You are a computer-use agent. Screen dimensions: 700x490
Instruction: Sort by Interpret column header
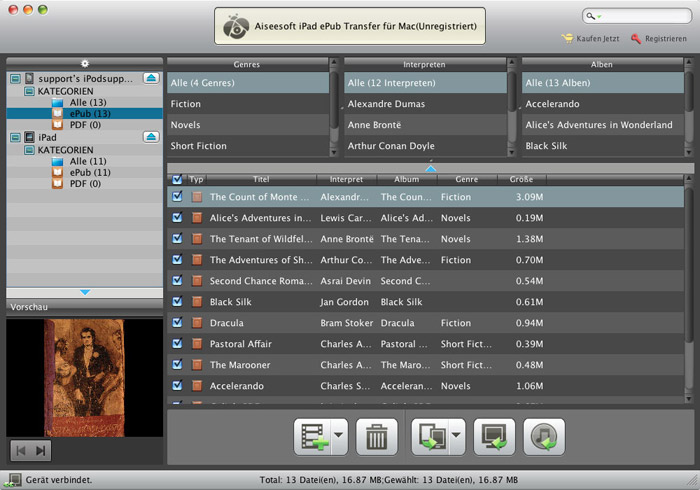click(346, 179)
